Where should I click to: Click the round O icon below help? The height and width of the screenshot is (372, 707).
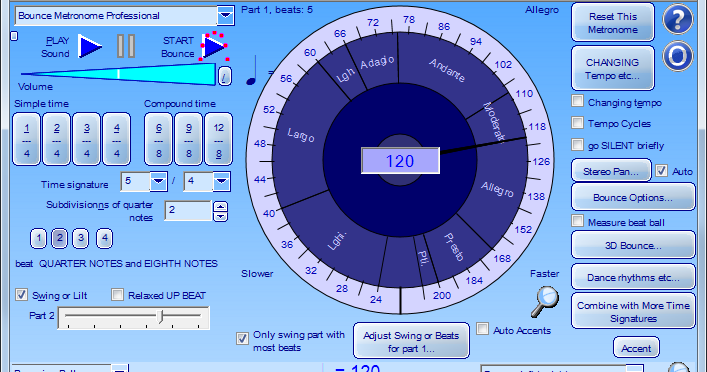[x=677, y=56]
